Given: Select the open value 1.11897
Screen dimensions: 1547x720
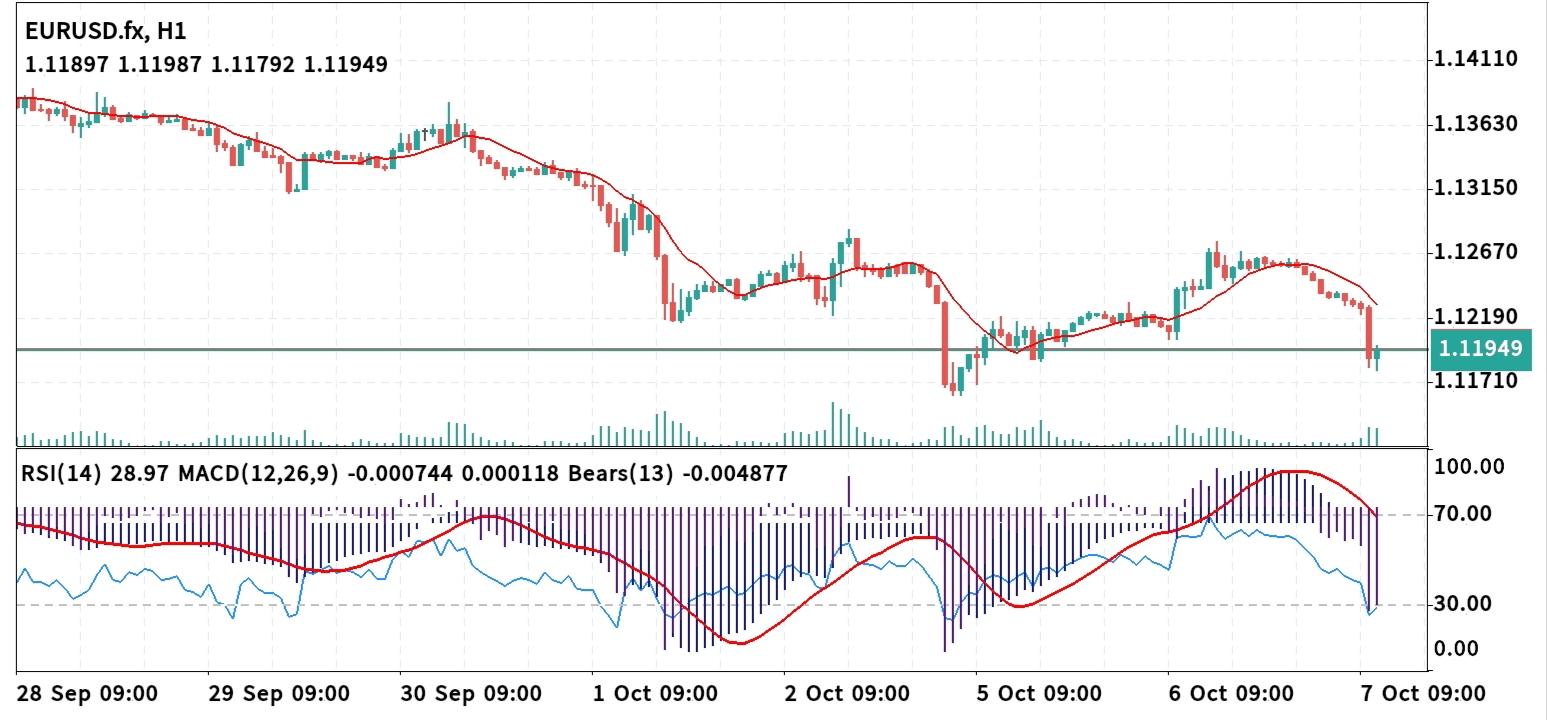Looking at the screenshot, I should (x=68, y=64).
